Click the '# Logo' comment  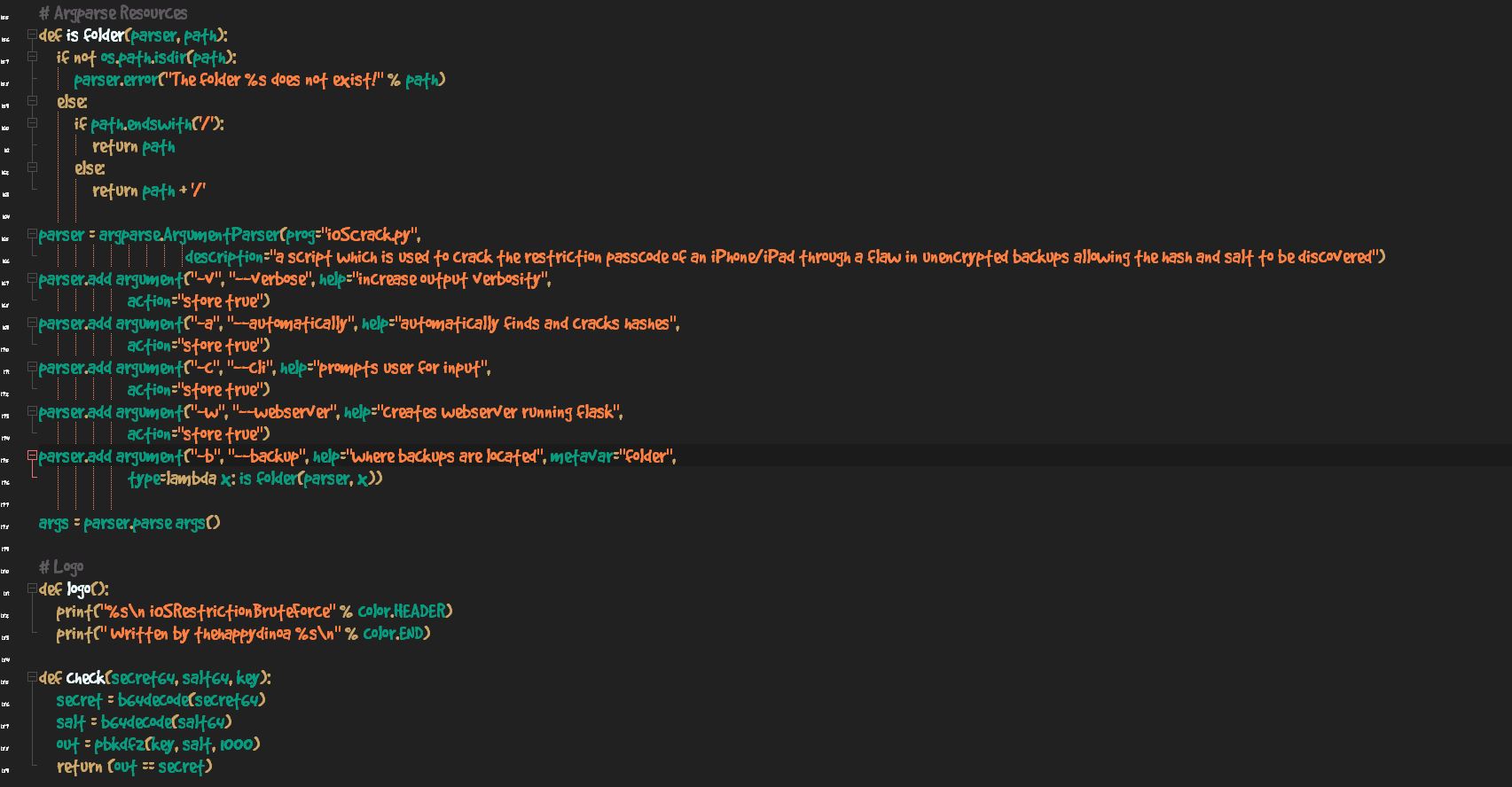61,567
